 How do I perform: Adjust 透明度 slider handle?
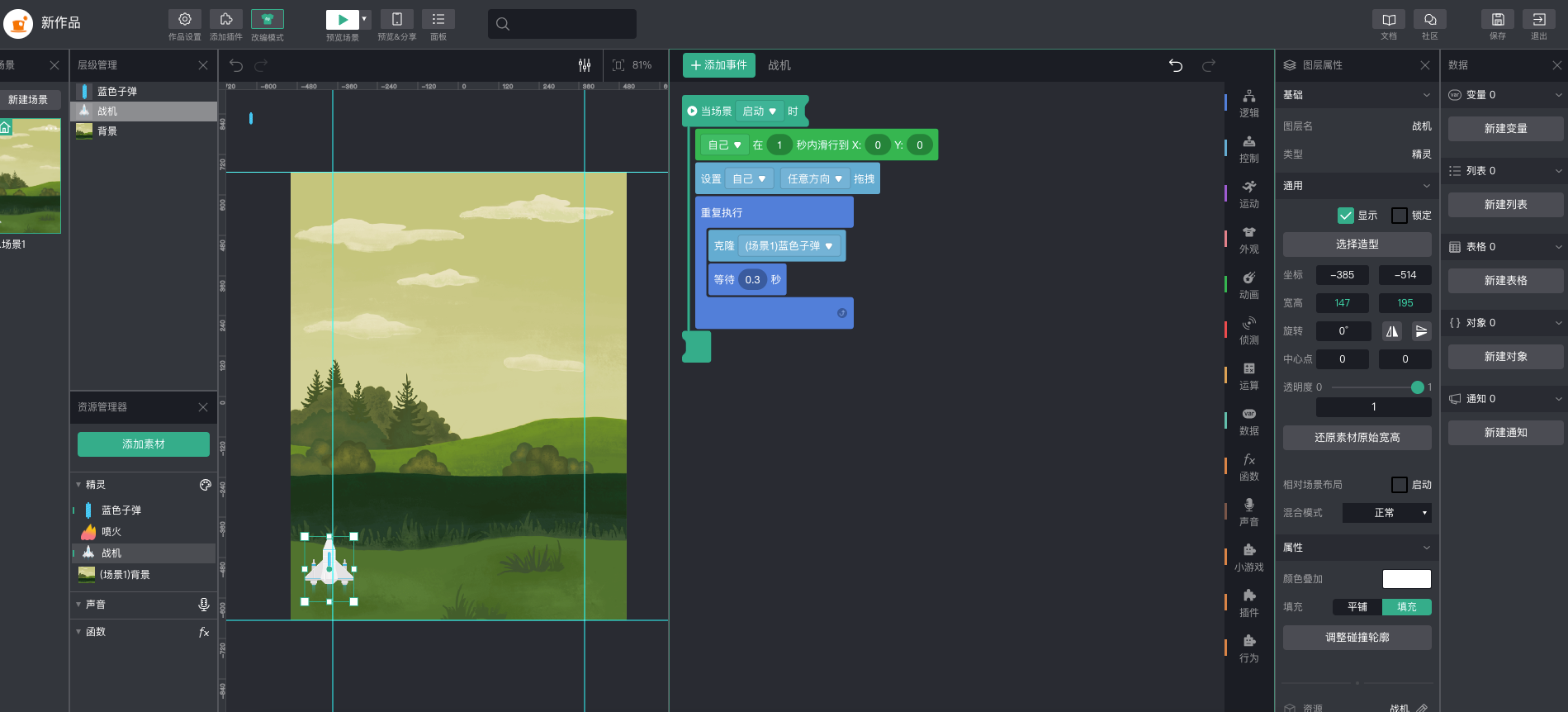[1418, 387]
